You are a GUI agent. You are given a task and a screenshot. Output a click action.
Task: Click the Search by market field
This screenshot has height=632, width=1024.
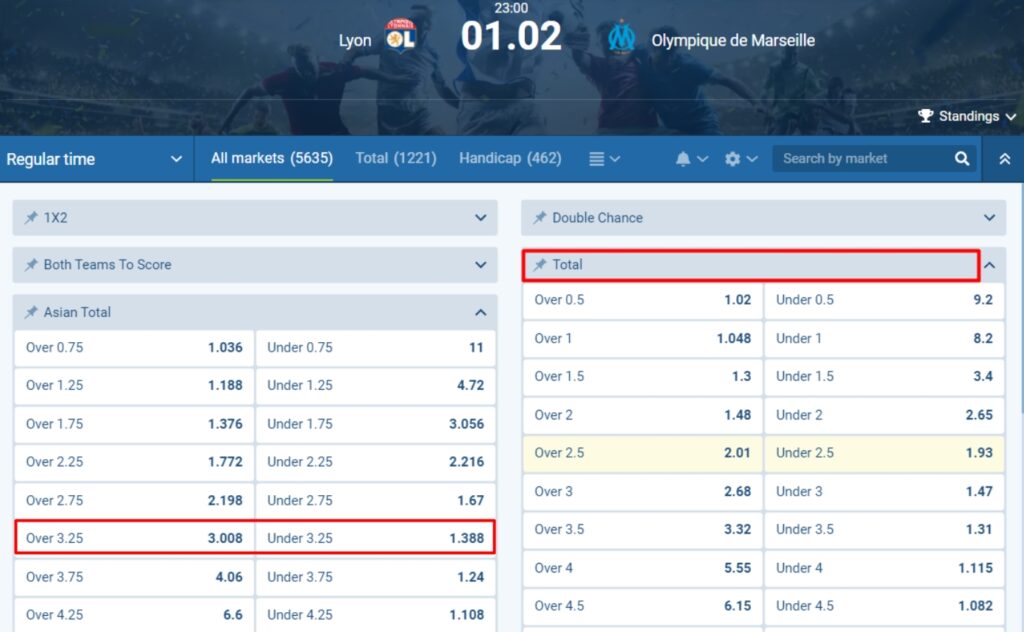(860, 159)
